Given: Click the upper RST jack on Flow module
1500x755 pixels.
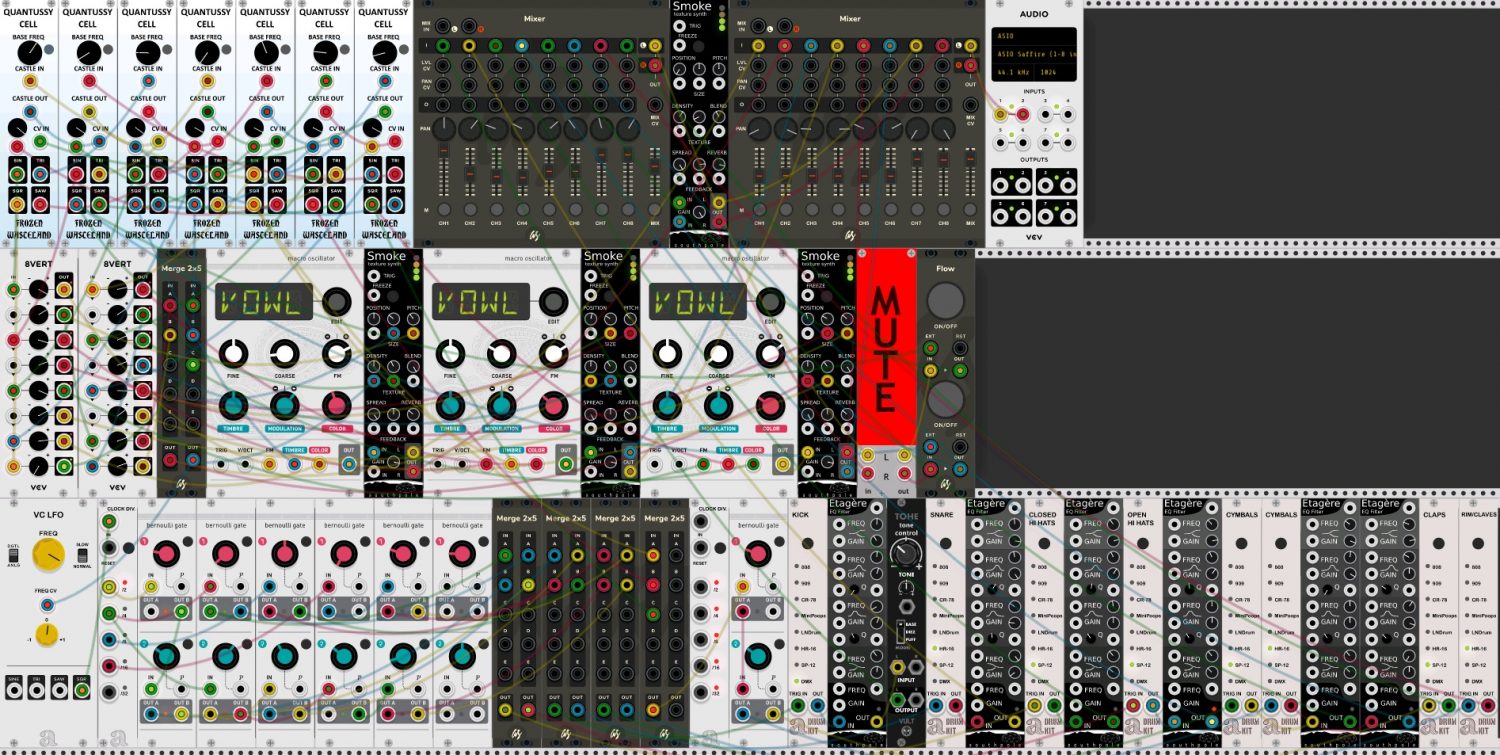Looking at the screenshot, I should (x=960, y=349).
